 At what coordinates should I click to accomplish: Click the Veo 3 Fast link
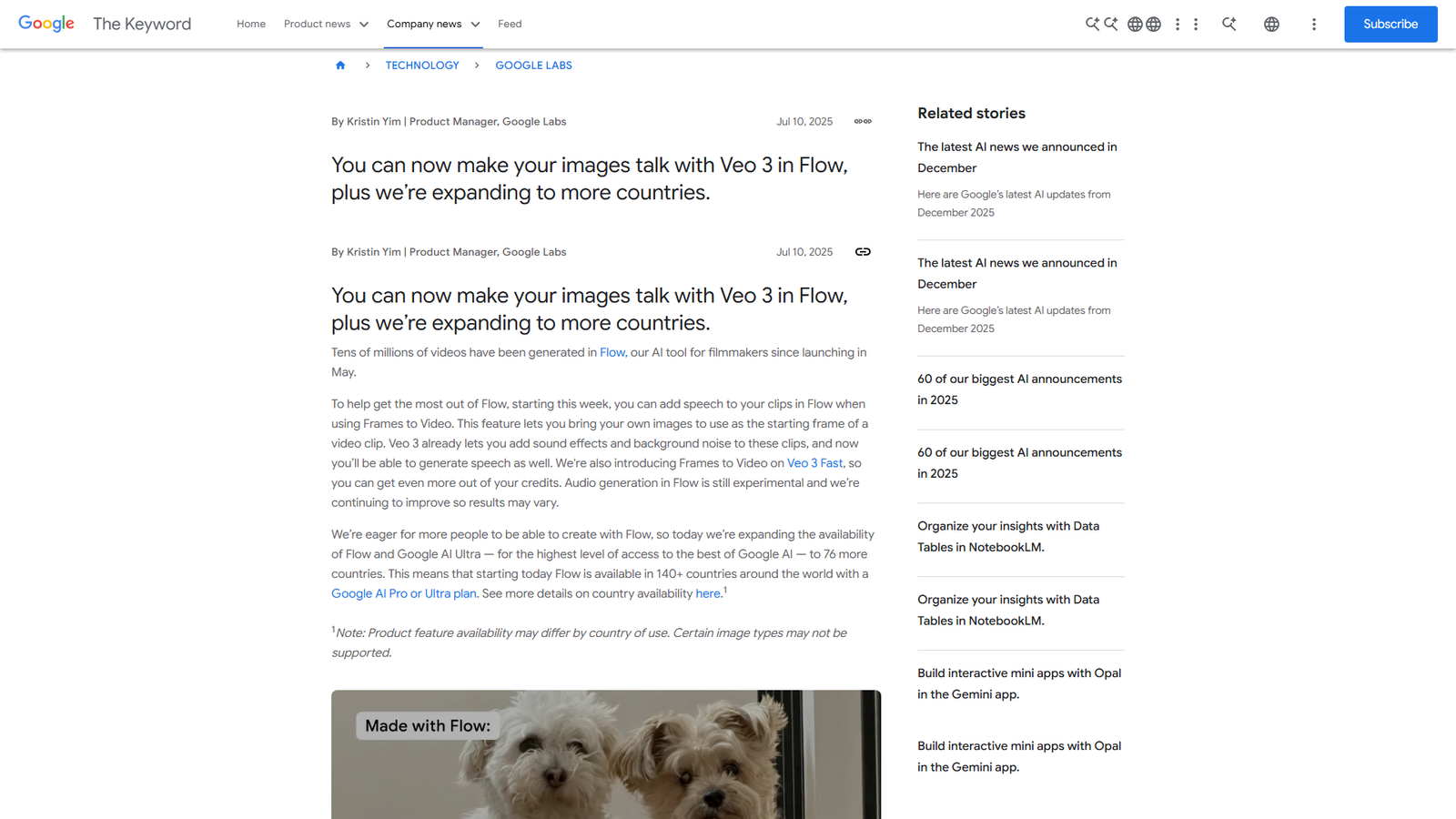814,462
